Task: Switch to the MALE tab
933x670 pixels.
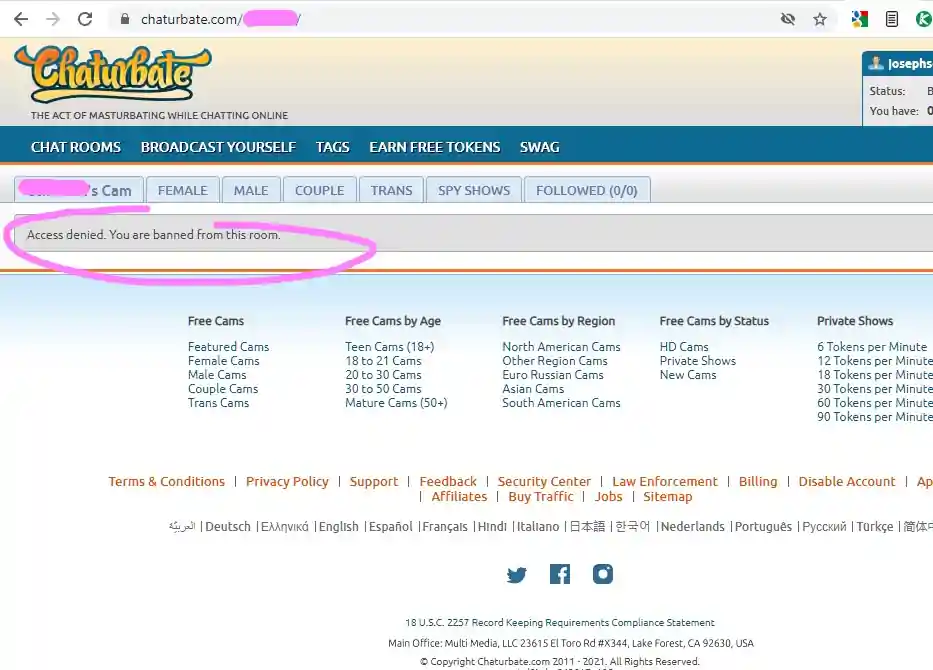Action: point(251,190)
